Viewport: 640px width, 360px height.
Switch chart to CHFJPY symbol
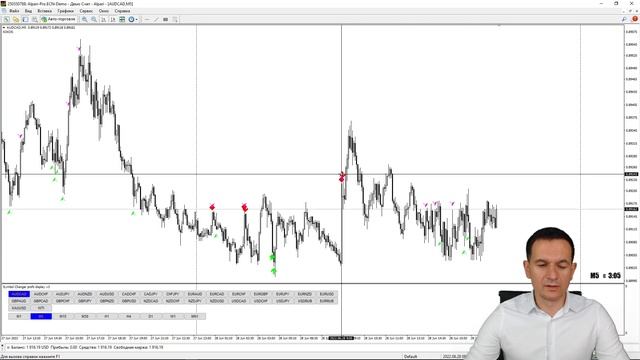[x=173, y=294]
